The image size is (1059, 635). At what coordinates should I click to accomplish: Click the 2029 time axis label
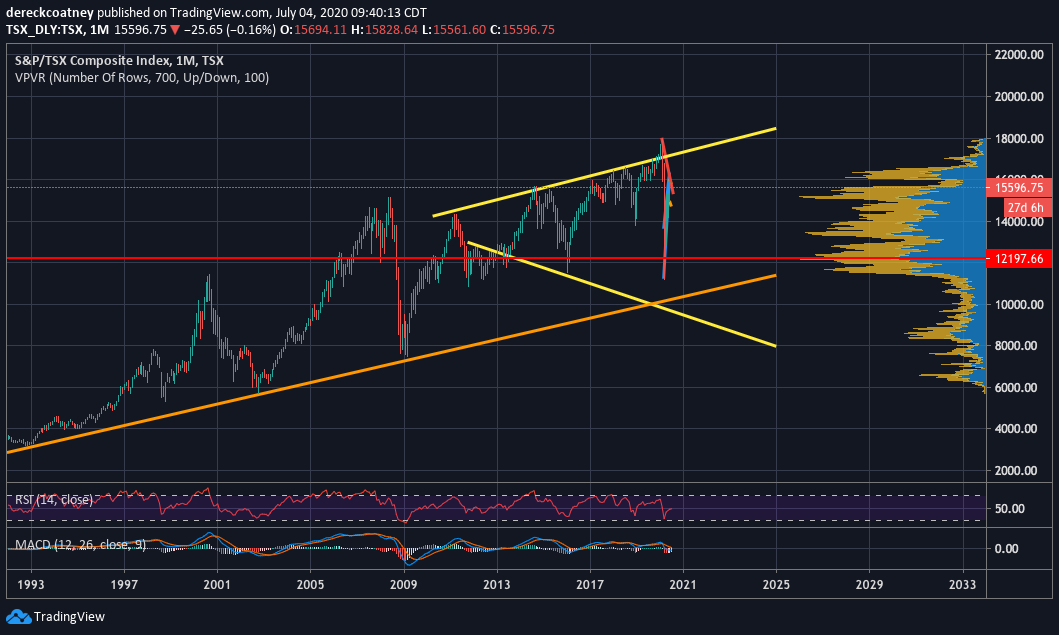point(869,584)
